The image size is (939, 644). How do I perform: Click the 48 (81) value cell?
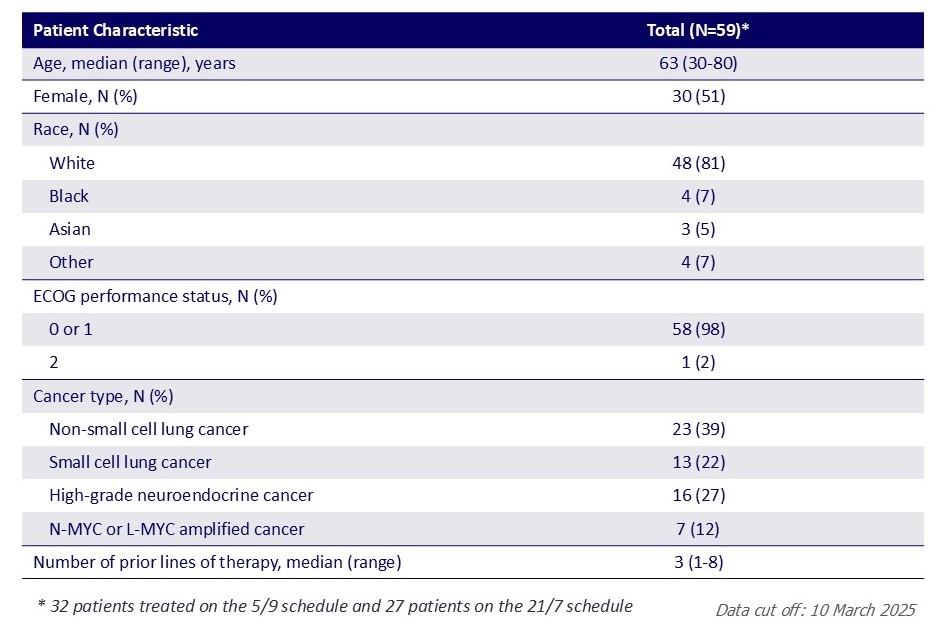pyautogui.click(x=698, y=163)
